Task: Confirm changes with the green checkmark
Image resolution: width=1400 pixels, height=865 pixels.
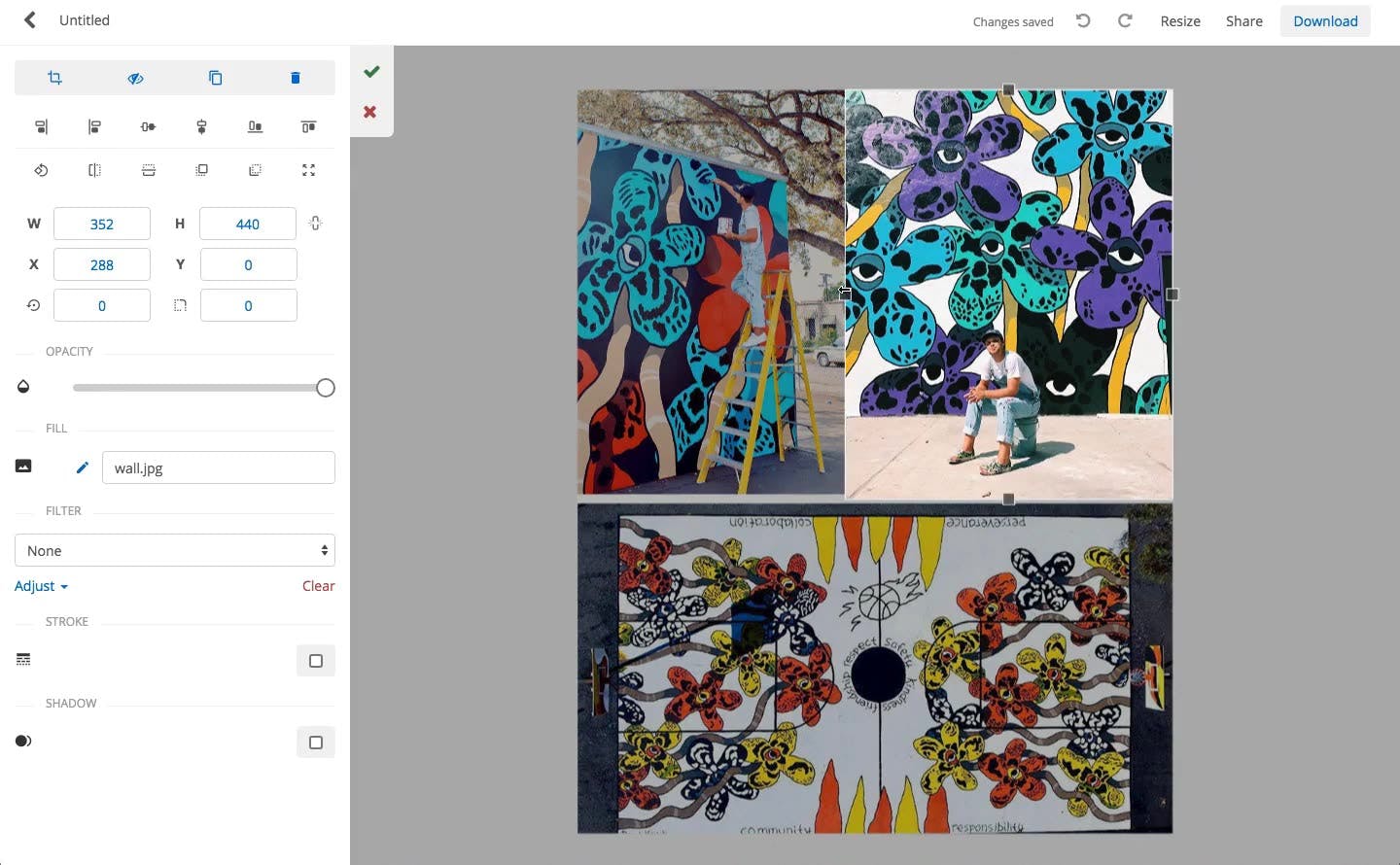Action: click(371, 71)
